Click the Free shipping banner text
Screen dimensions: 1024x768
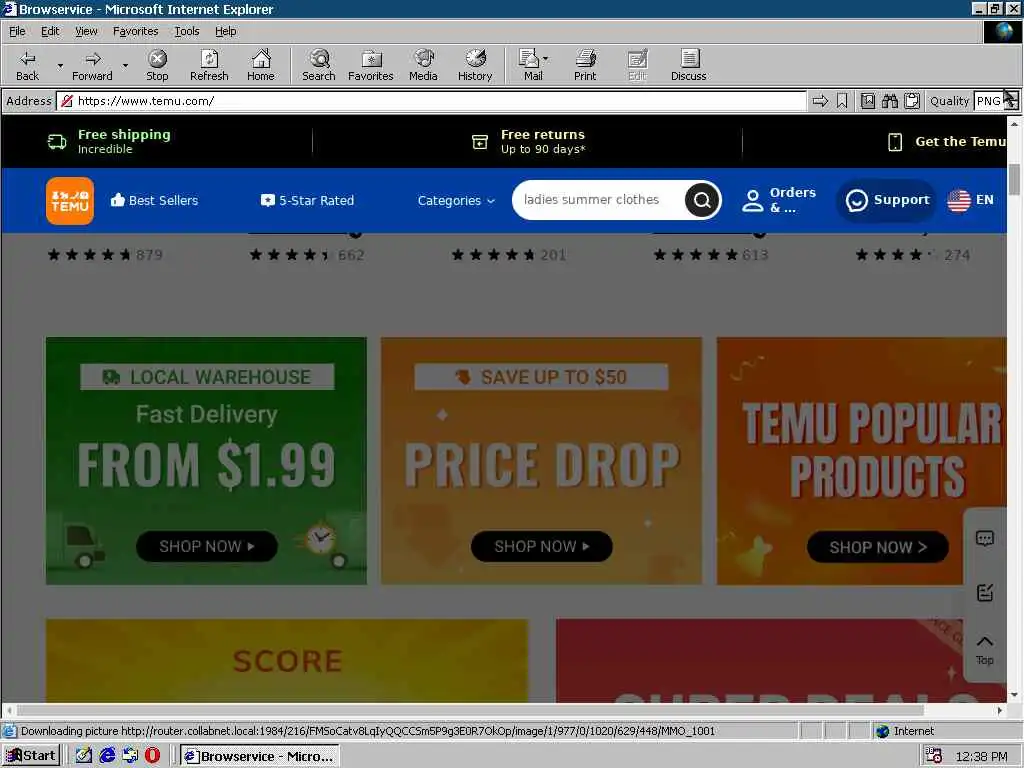click(124, 141)
